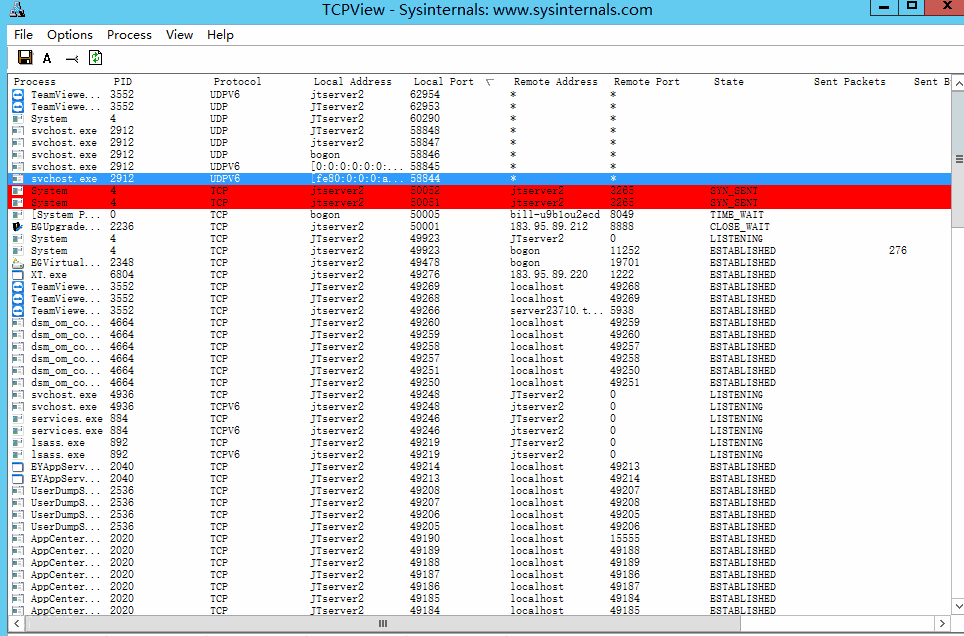
Task: Click the UserDumpS icon in port 49208 row
Action: click(18, 490)
